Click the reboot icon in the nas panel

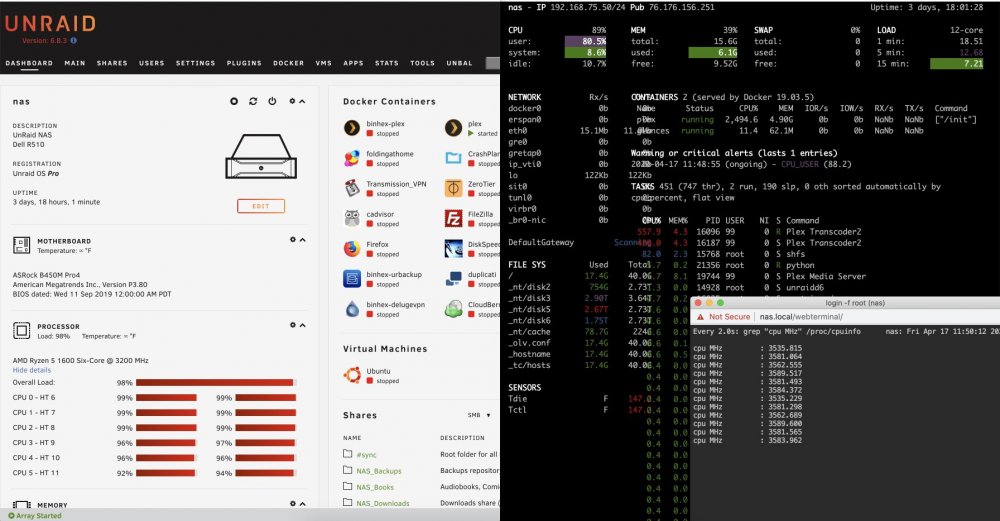tap(253, 101)
